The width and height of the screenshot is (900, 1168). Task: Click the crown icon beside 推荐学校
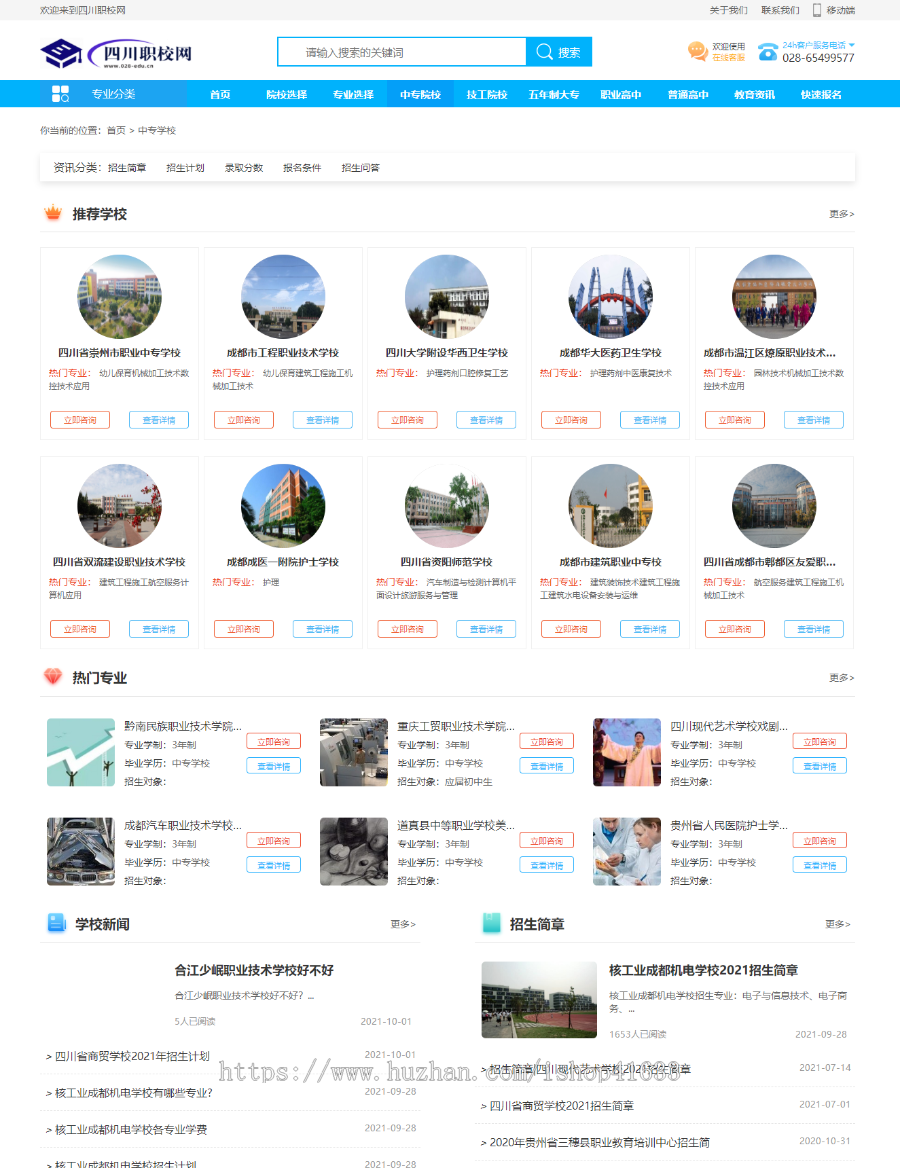[53, 213]
